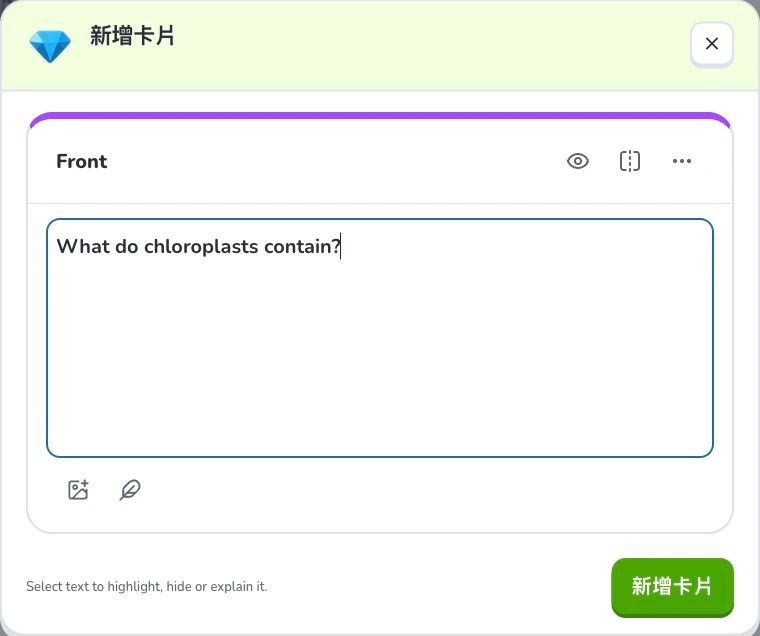Toggle card preview with eye icon
The image size is (760, 636).
[x=578, y=161]
